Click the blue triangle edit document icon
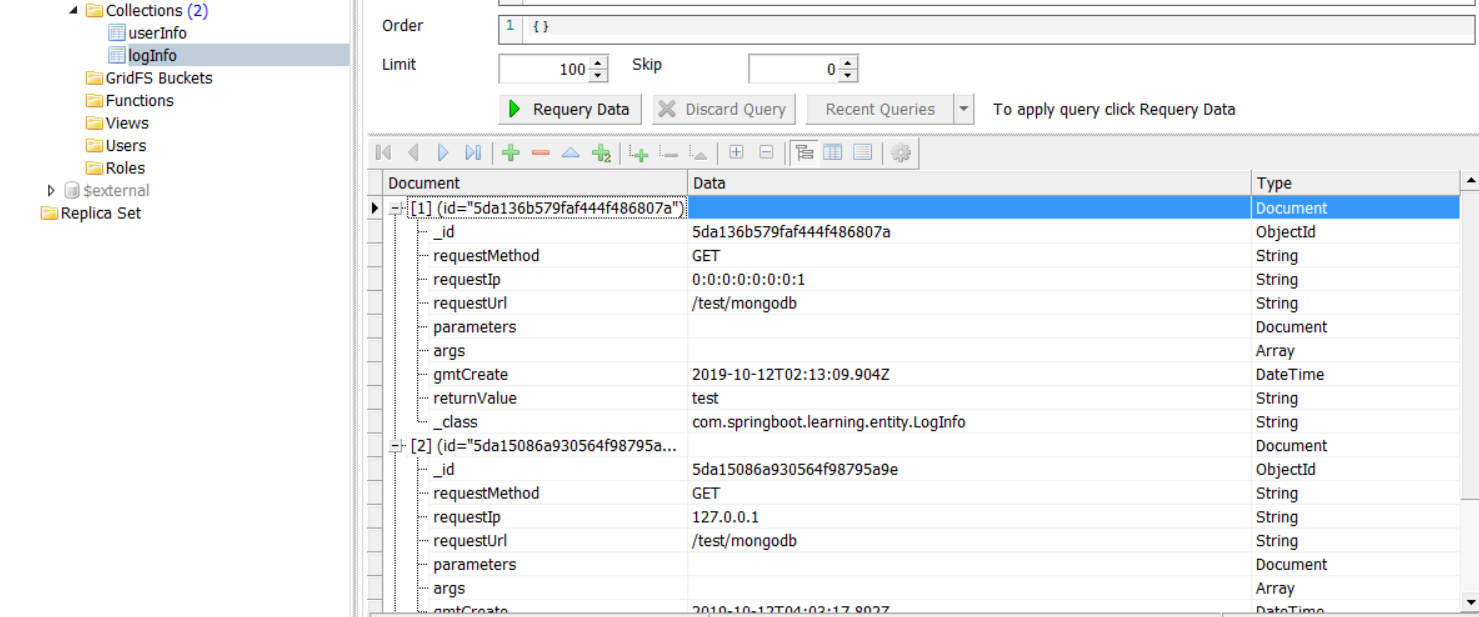The width and height of the screenshot is (1479, 617). [571, 153]
